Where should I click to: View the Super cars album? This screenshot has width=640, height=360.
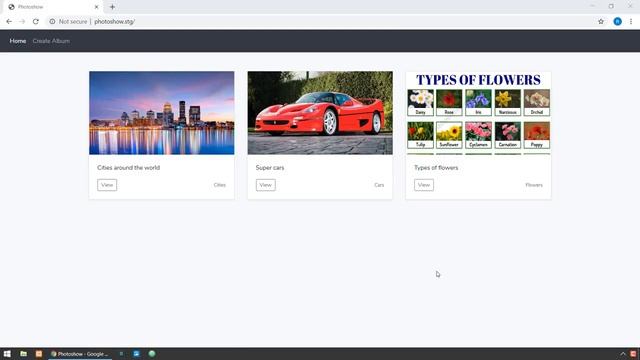click(x=266, y=185)
